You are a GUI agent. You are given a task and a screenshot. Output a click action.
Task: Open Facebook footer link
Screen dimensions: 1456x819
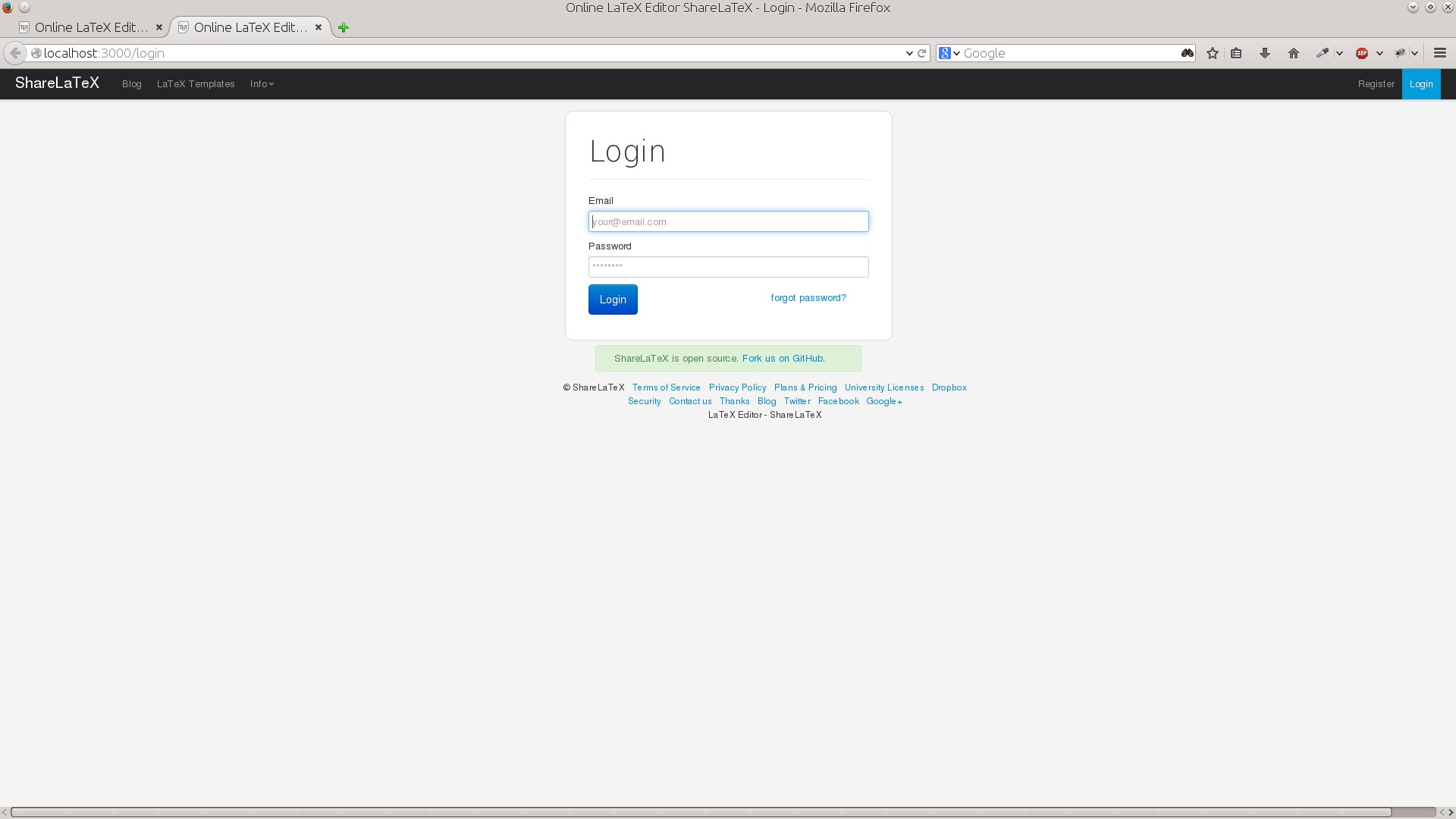coord(838,401)
